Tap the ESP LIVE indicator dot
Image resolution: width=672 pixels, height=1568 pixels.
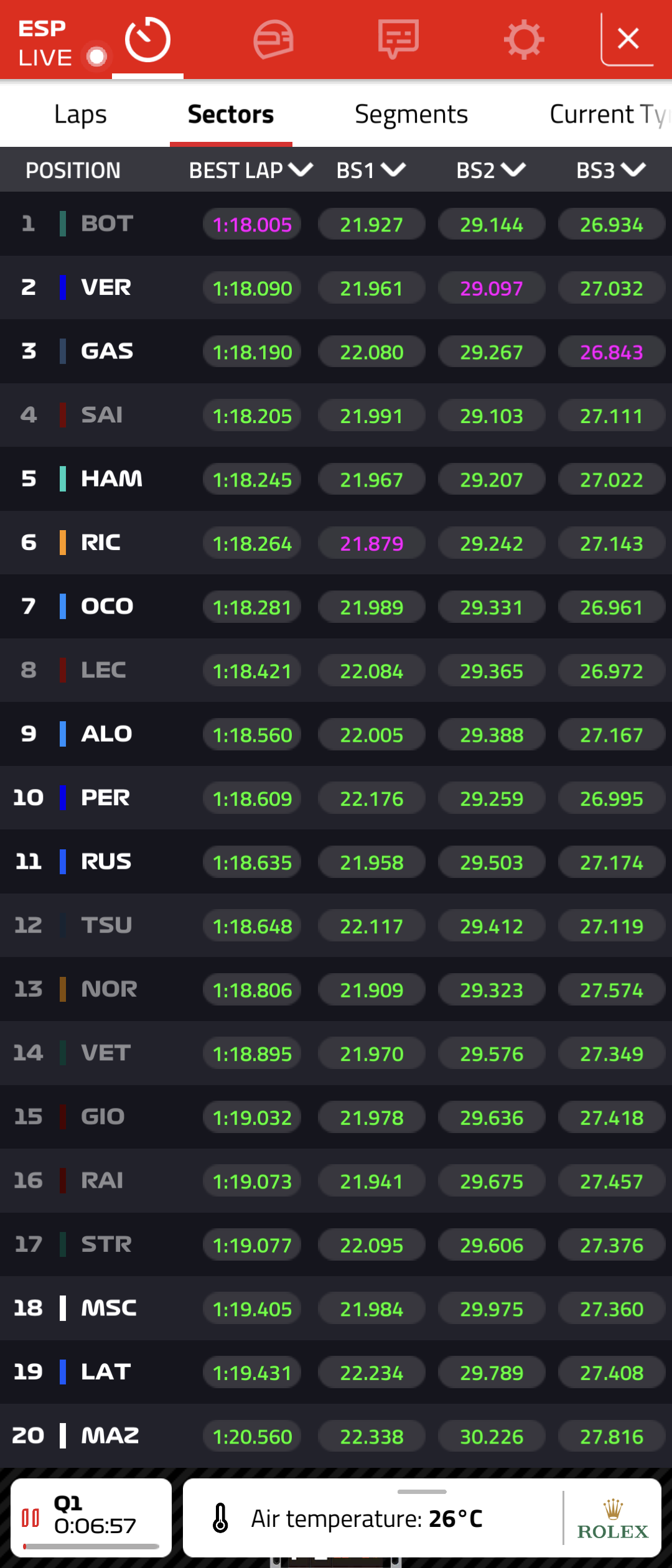click(96, 57)
